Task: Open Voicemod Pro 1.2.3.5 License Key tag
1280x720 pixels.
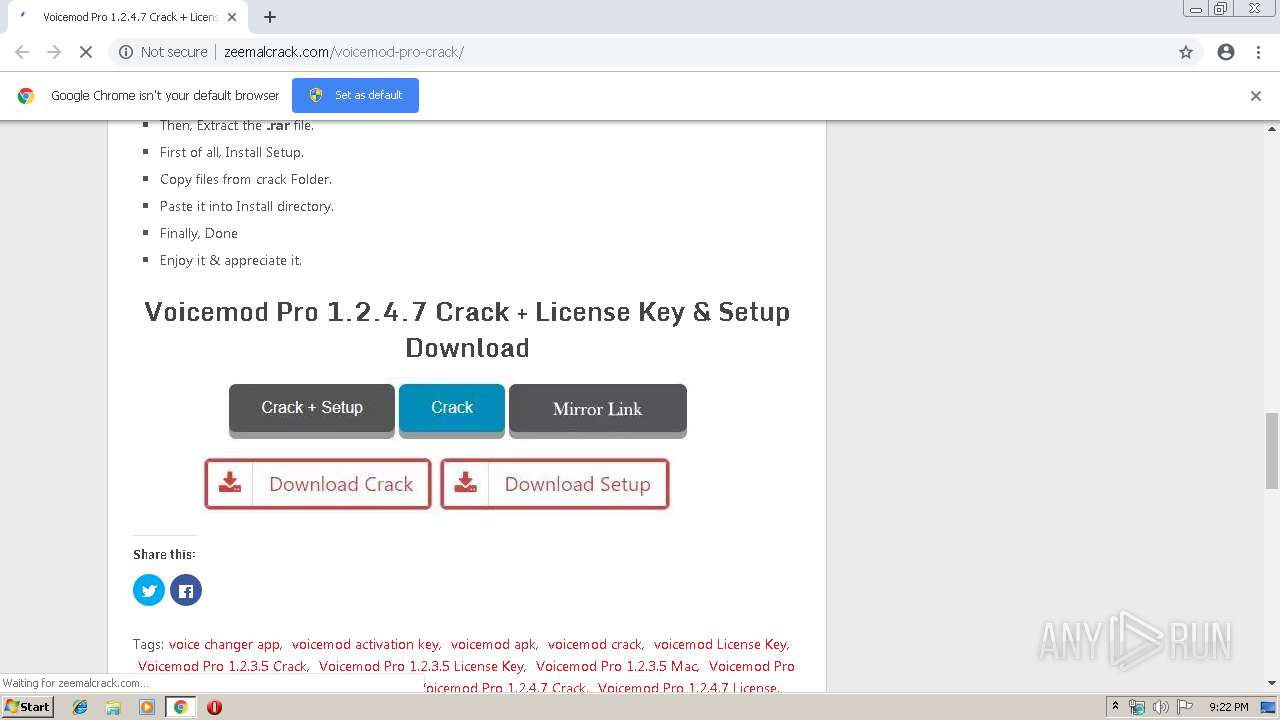Action: click(421, 666)
